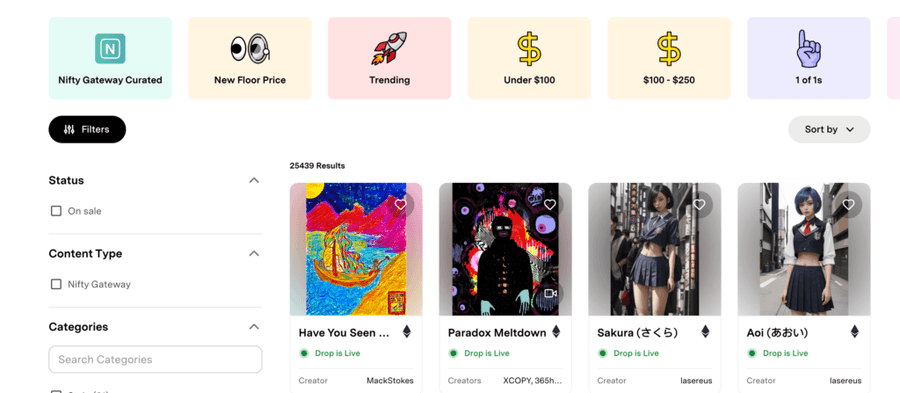The image size is (900, 393).
Task: Click the black Filters button
Action: coord(87,130)
